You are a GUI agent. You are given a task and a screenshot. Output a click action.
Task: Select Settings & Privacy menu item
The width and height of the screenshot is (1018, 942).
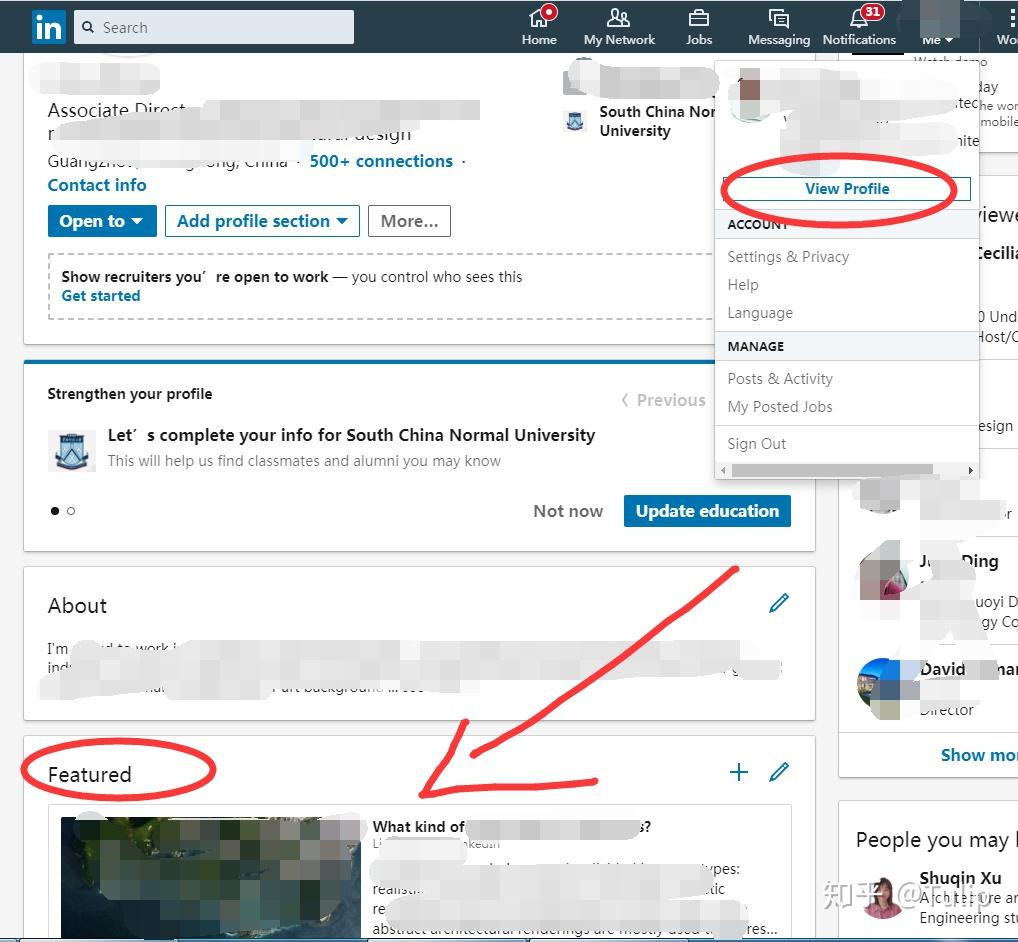click(788, 256)
